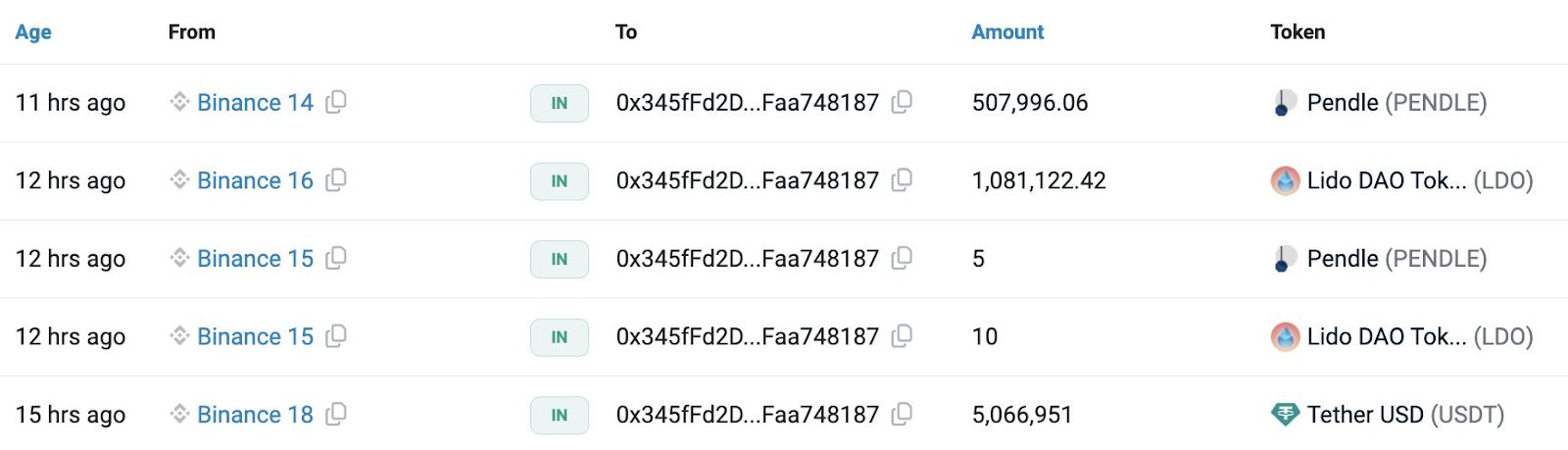
Task: Open the Binance 16 address link
Action: [255, 180]
